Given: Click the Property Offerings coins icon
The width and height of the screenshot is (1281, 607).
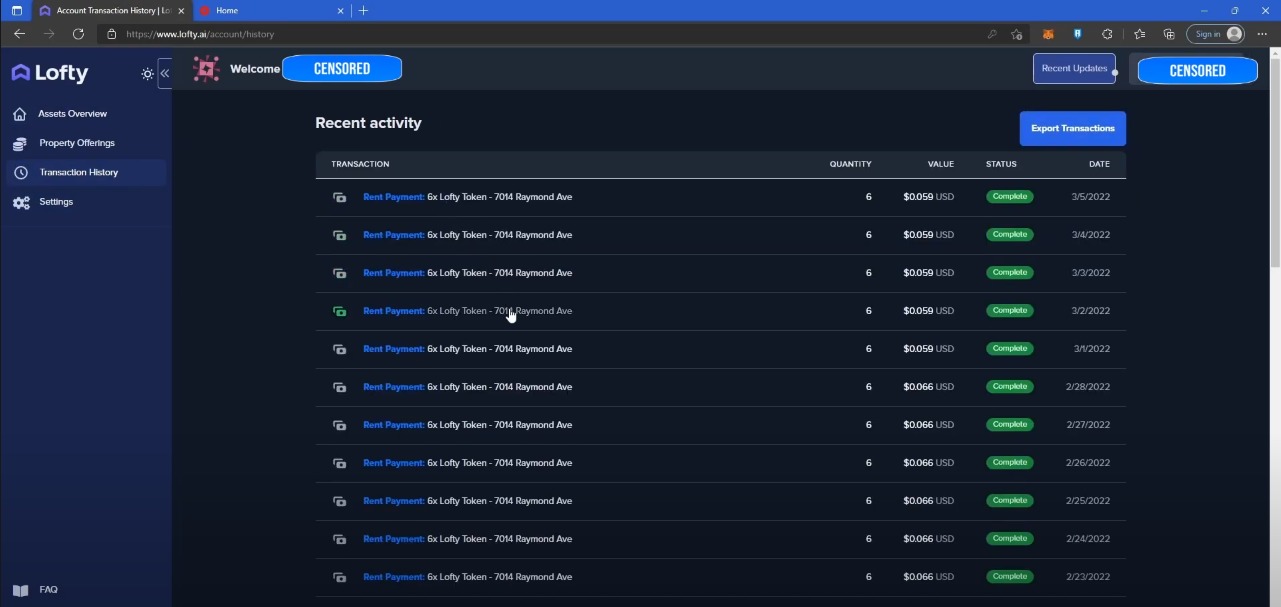Looking at the screenshot, I should pyautogui.click(x=20, y=144).
